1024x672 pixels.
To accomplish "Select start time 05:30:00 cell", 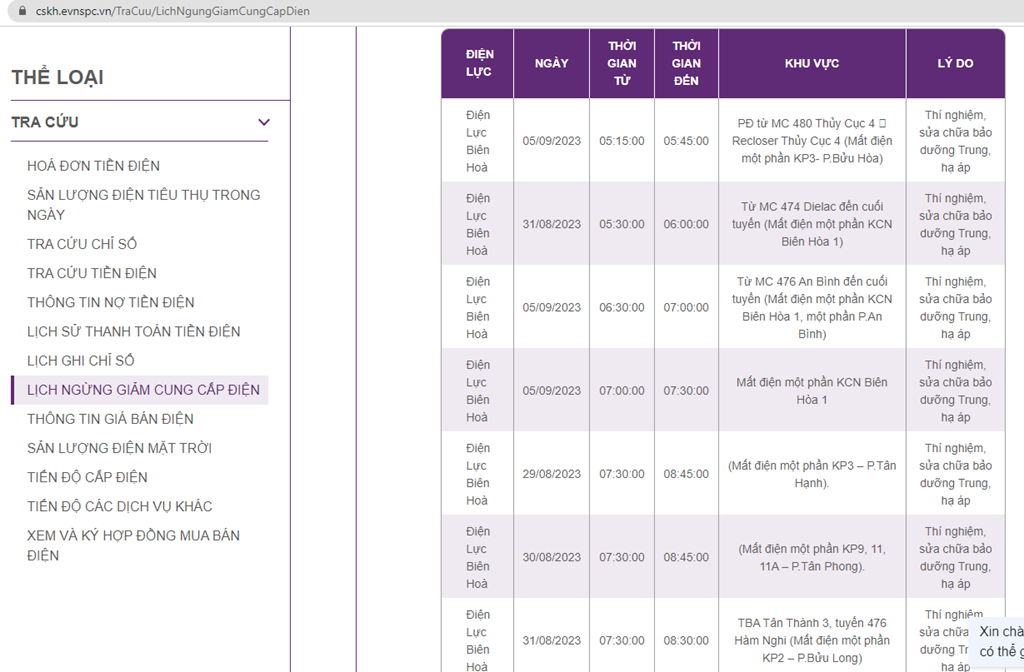I will tap(622, 224).
